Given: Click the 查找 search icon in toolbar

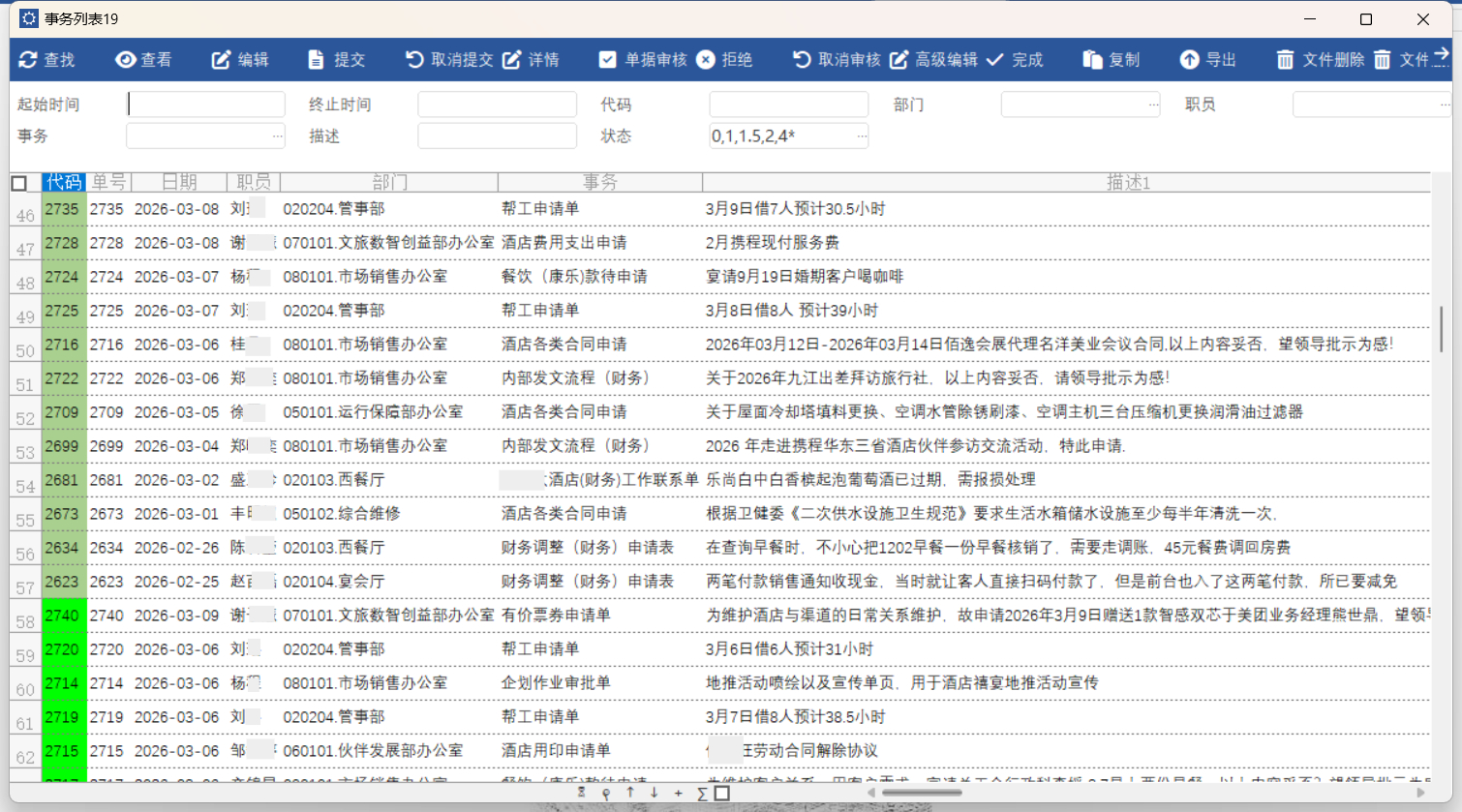Looking at the screenshot, I should [28, 60].
